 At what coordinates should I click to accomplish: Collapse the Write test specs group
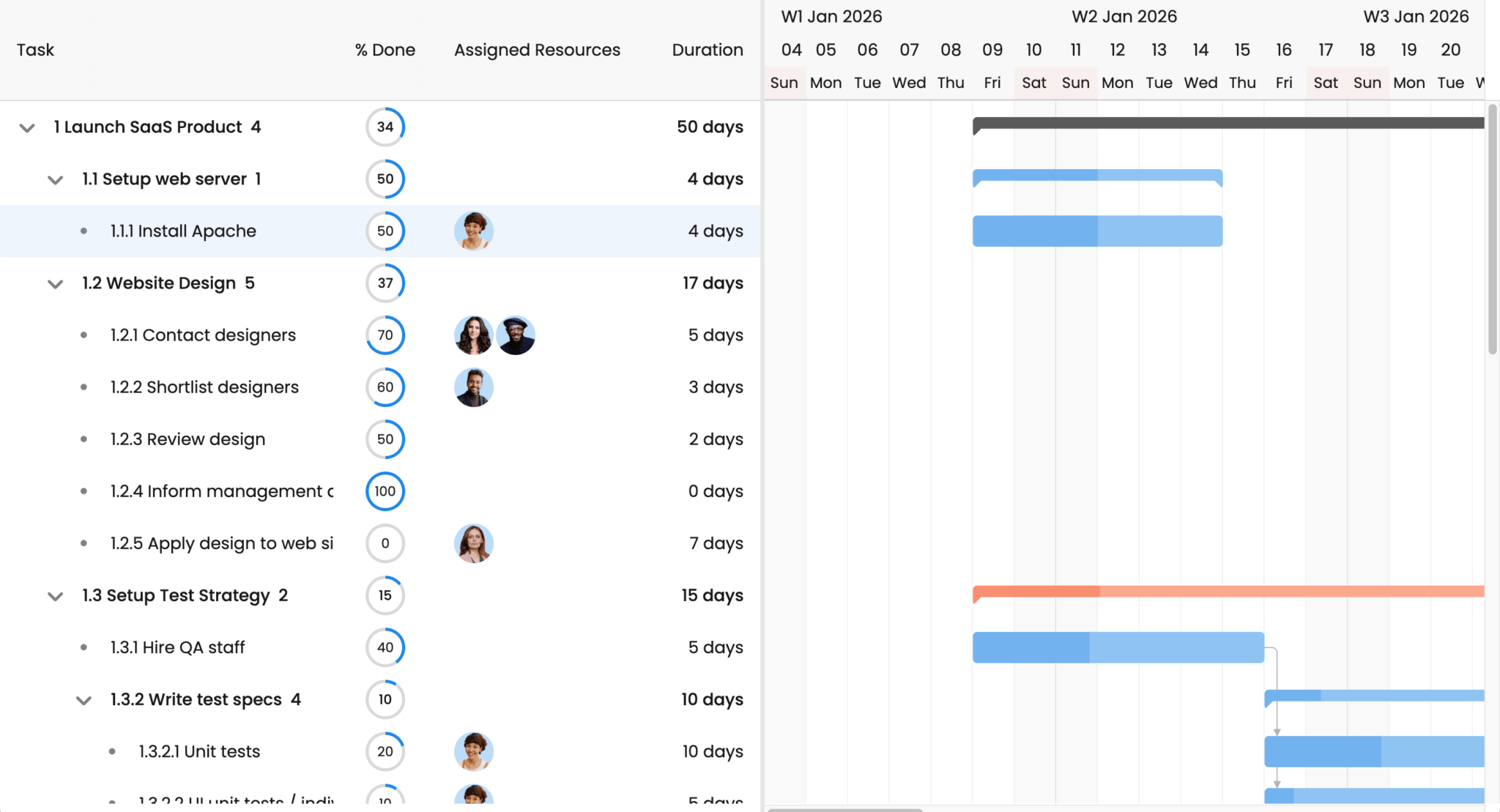tap(84, 701)
